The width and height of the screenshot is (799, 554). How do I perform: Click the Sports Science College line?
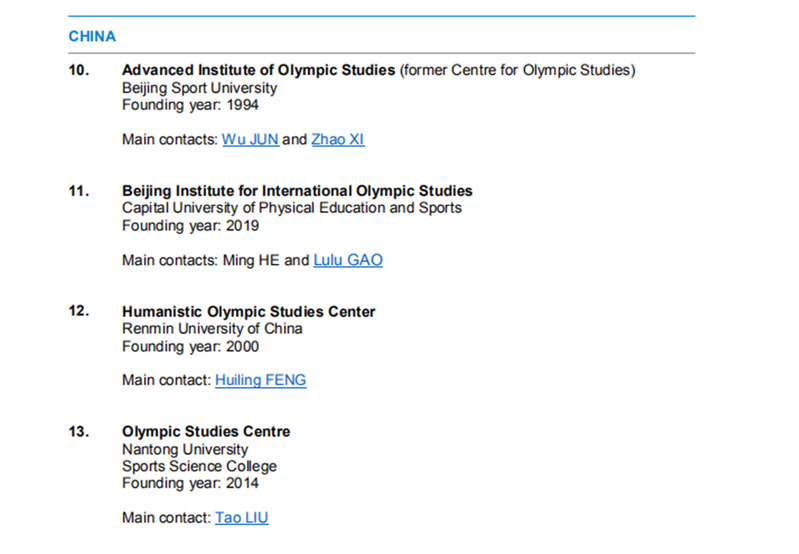click(x=199, y=466)
